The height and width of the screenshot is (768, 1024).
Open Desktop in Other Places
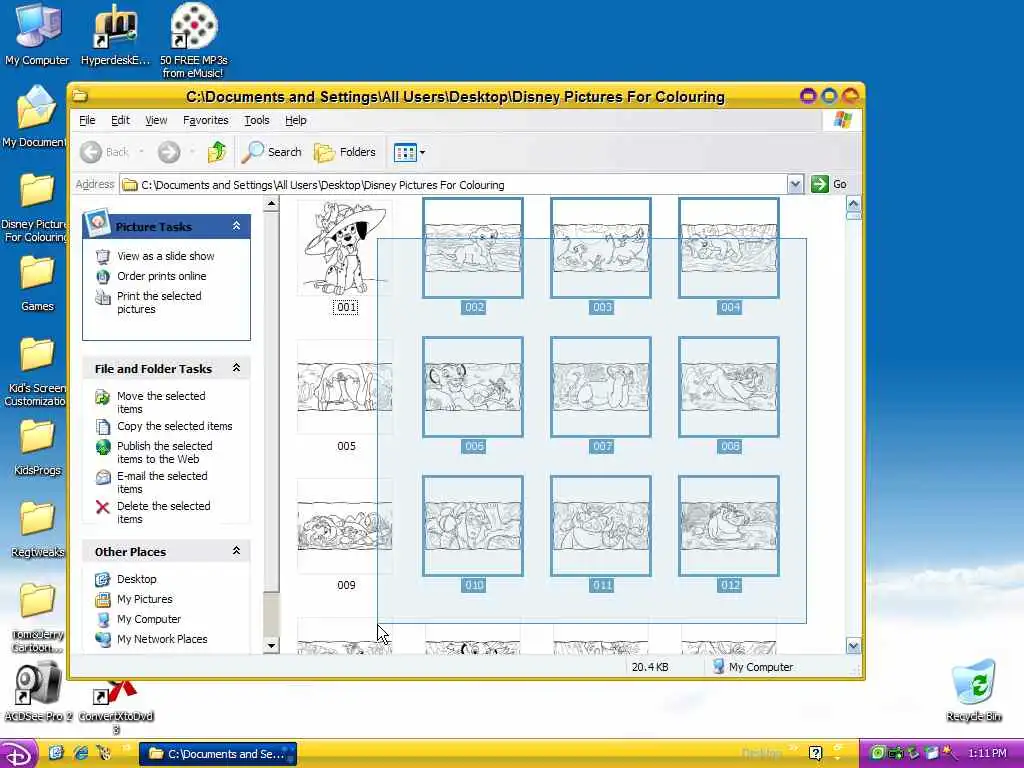136,579
